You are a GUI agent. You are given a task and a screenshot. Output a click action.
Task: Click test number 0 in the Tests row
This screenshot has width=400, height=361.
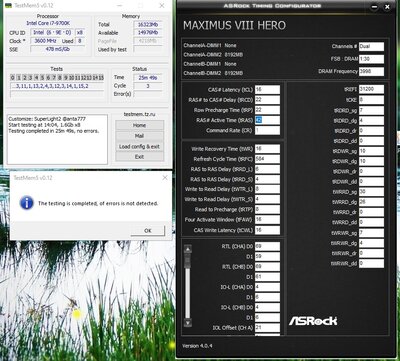point(13,78)
